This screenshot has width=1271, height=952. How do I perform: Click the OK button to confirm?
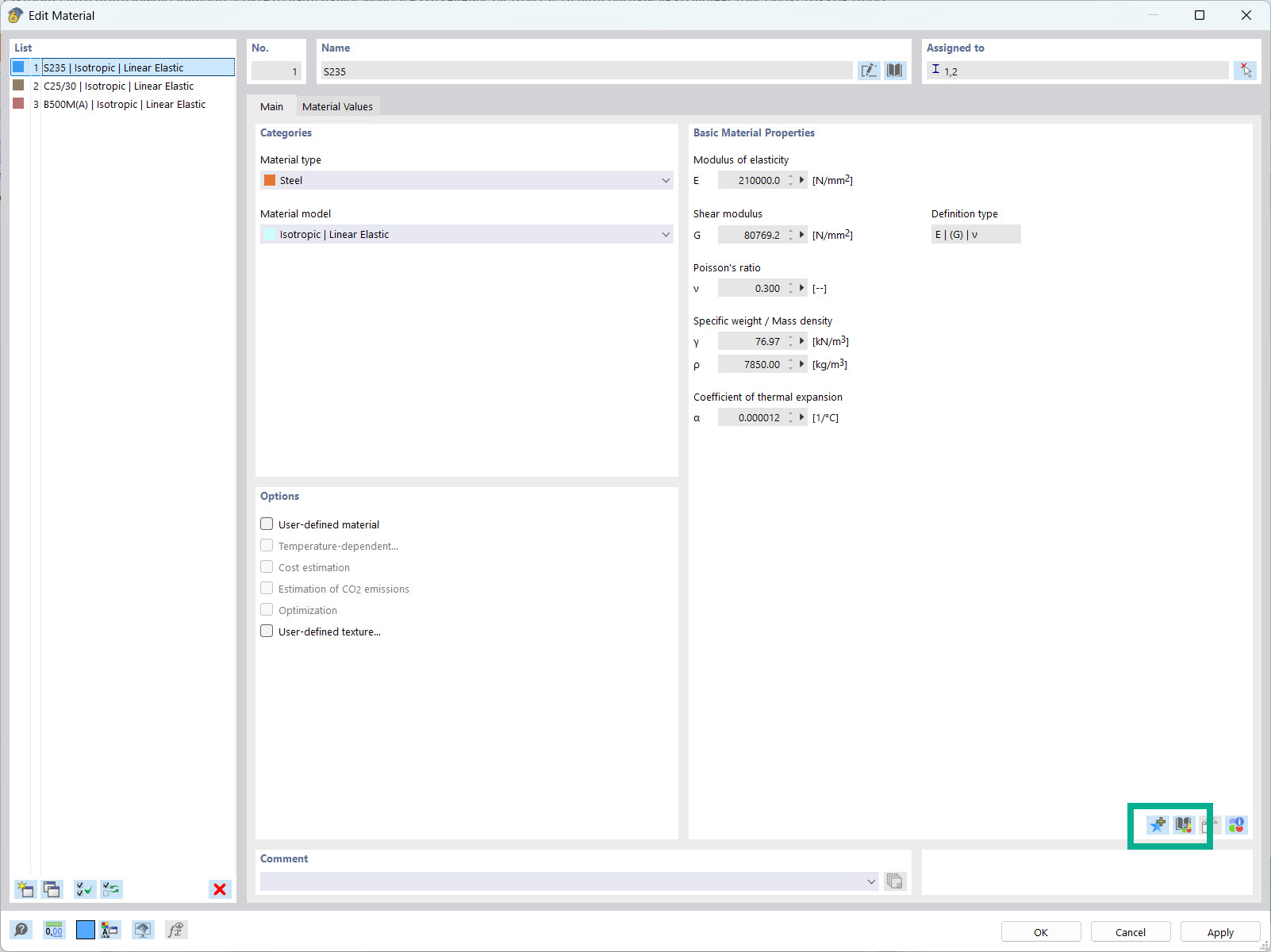click(1040, 931)
